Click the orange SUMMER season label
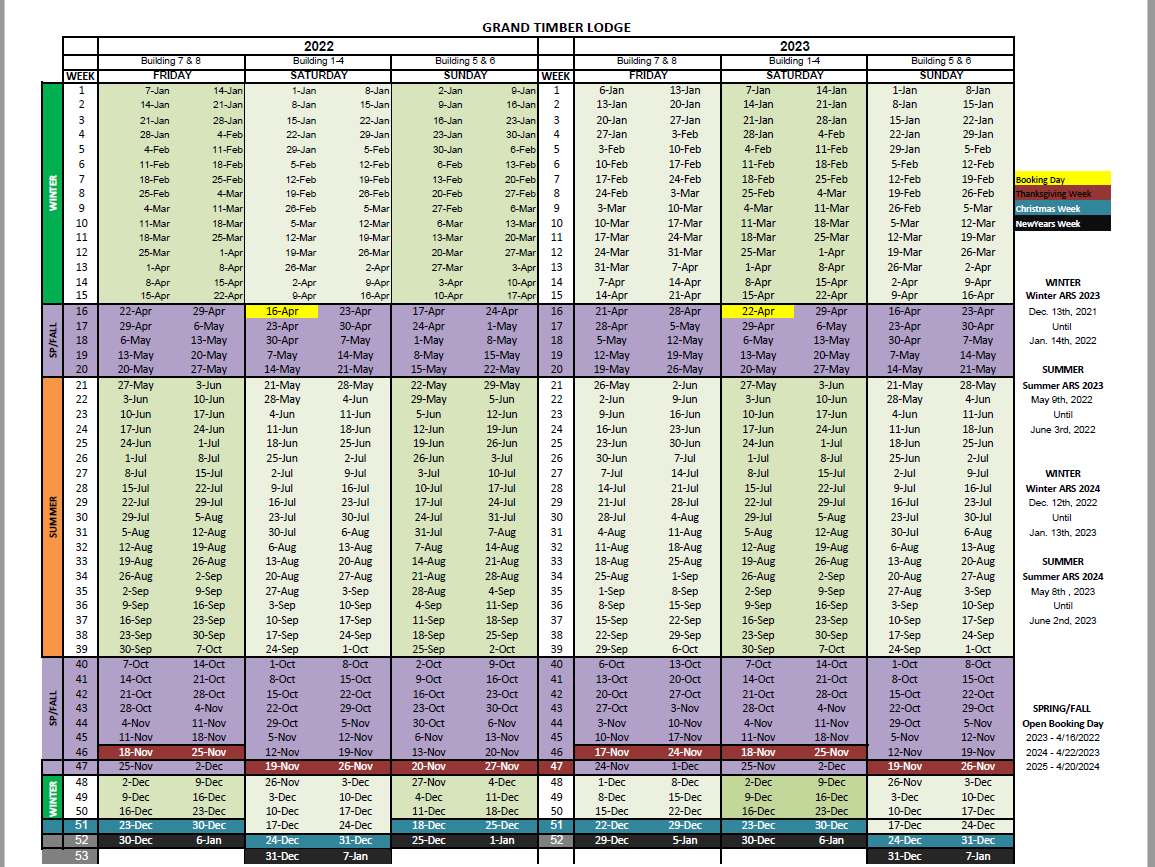 (x=52, y=517)
